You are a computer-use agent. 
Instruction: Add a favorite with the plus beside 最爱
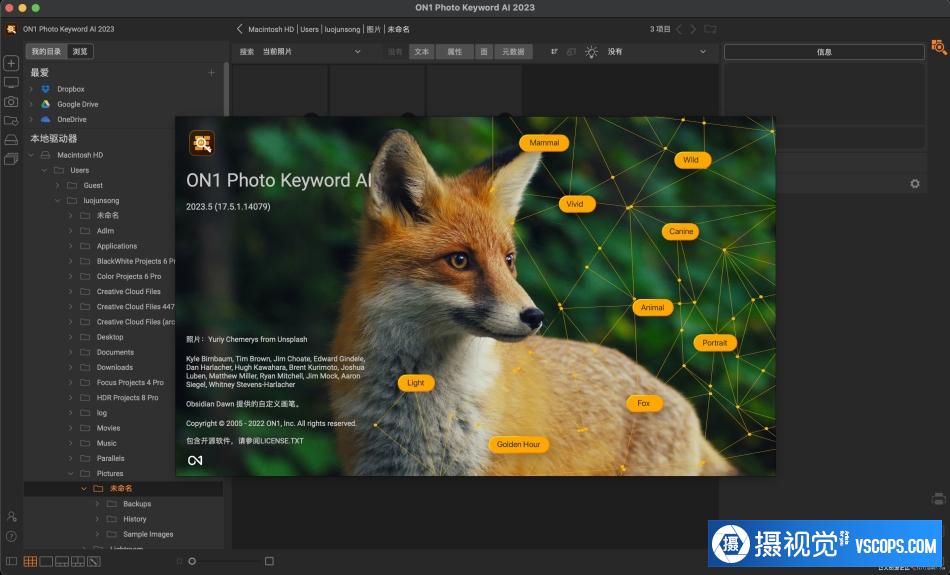[x=211, y=73]
